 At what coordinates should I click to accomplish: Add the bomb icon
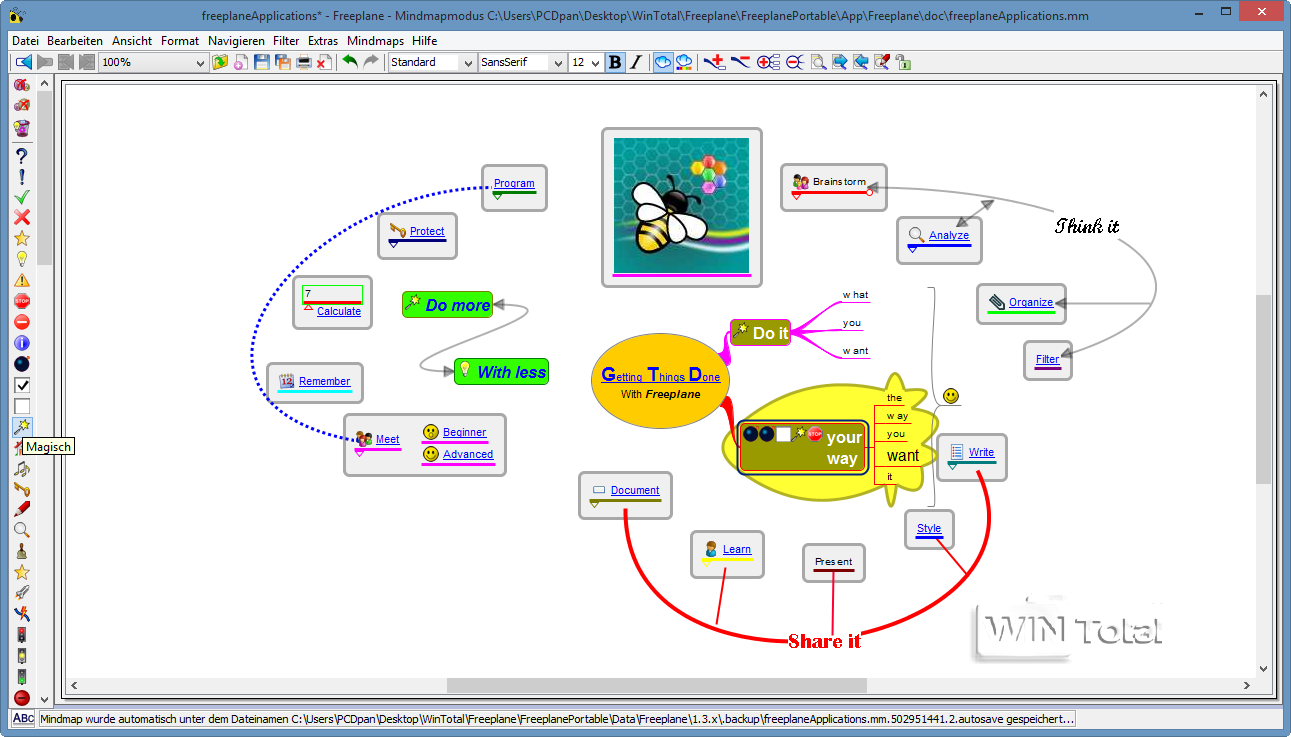point(21,364)
